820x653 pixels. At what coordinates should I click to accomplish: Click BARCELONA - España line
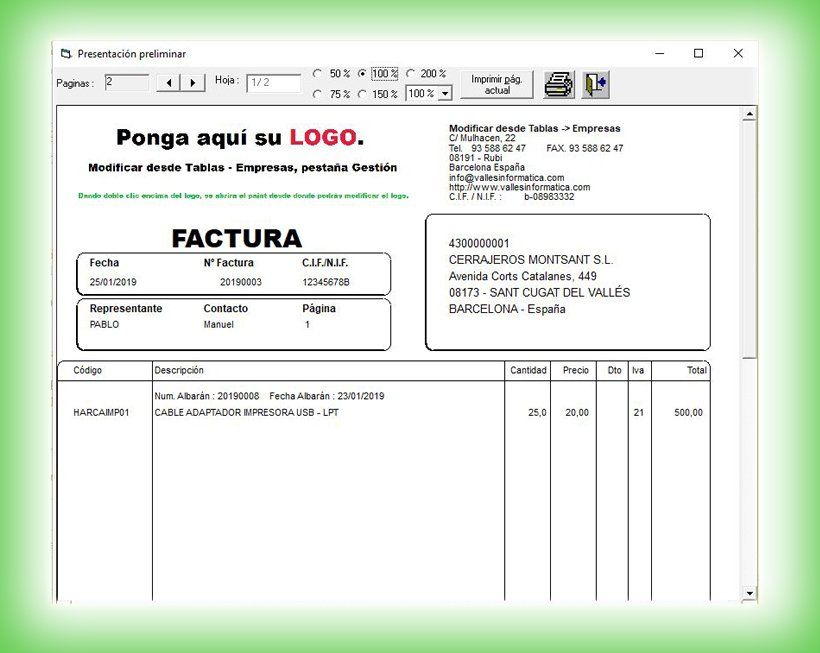click(507, 309)
